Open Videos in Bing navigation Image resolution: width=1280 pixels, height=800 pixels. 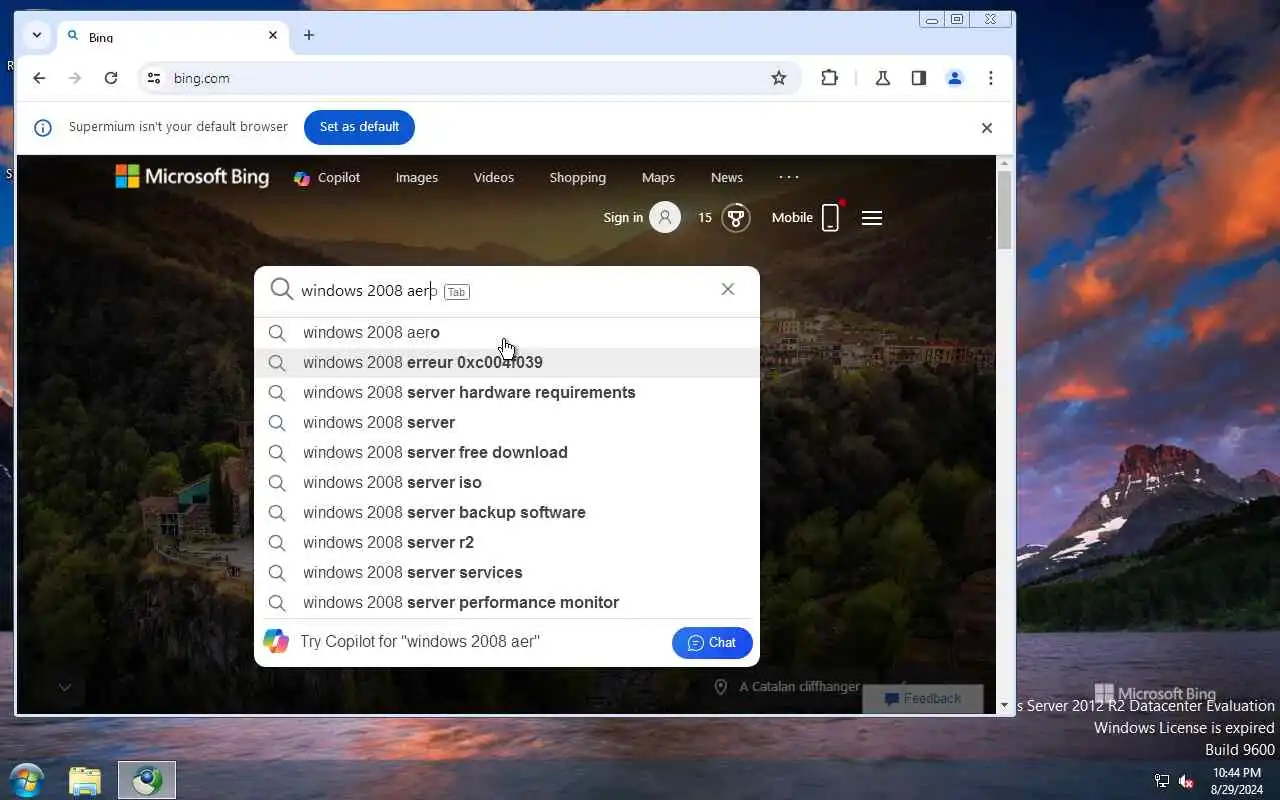(x=494, y=178)
